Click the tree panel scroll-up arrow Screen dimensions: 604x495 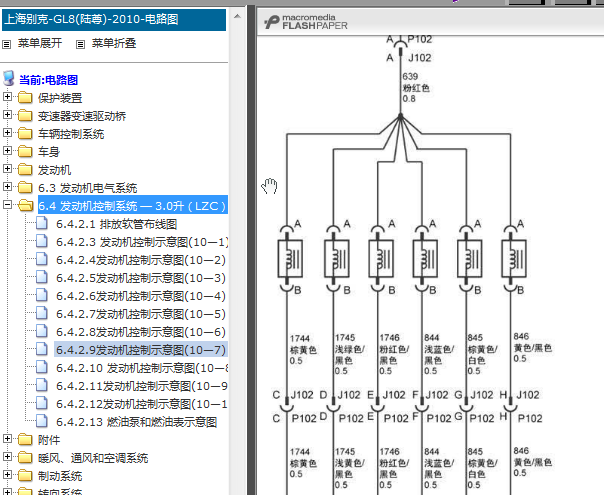[x=237, y=16]
